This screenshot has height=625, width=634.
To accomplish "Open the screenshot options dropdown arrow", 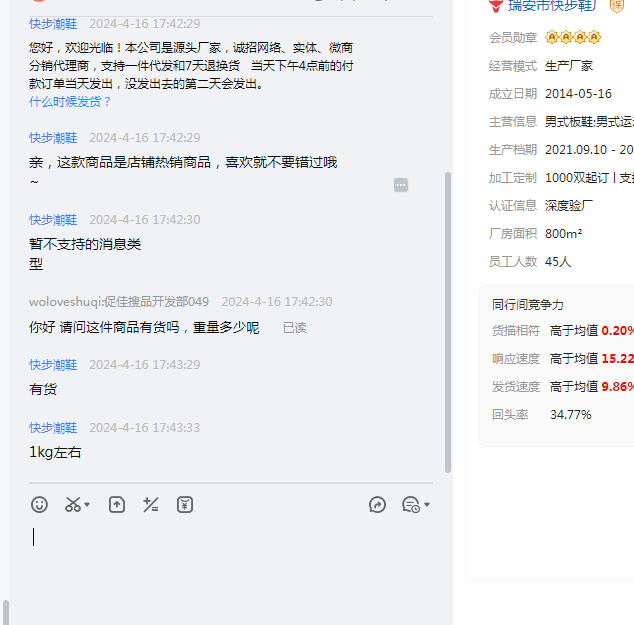I will [x=87, y=505].
